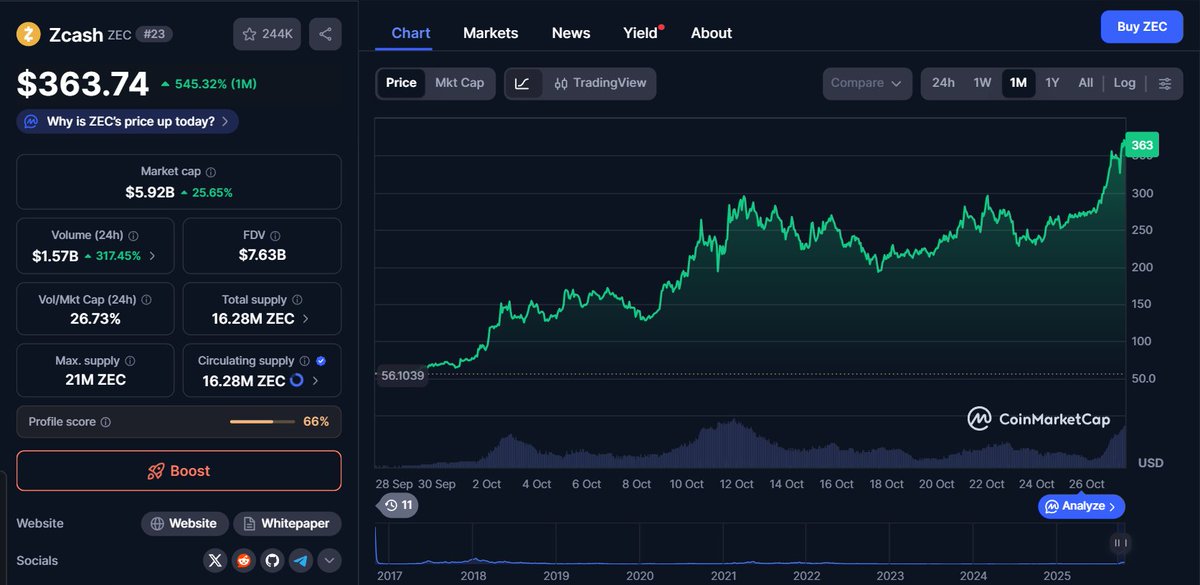
Task: Click the $7.63B FDV value
Action: pyautogui.click(x=262, y=255)
